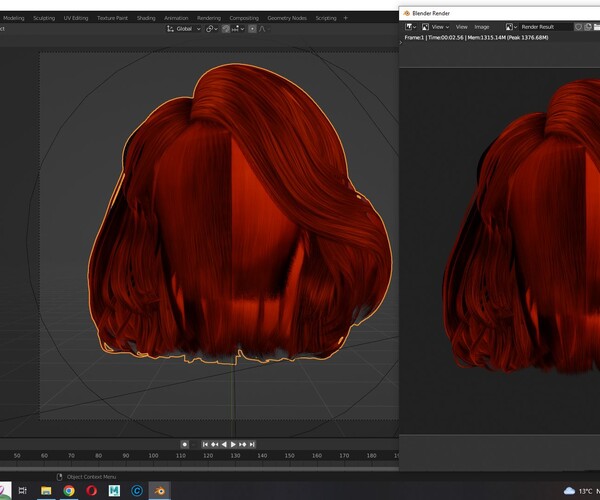Click the Blender logo in Render window title
Screen dimensions: 600x500
coord(406,13)
